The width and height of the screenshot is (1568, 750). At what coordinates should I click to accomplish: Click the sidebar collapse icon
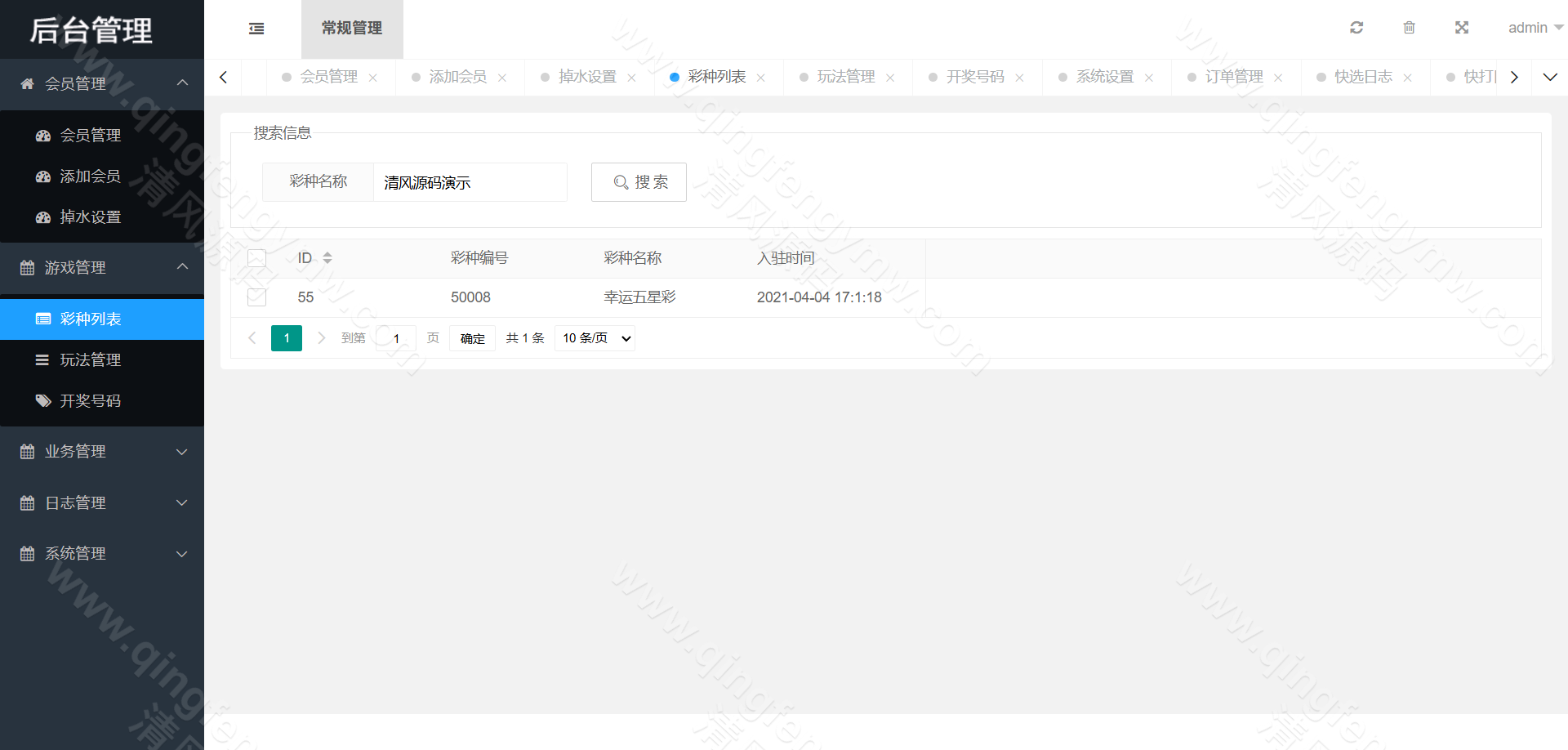pyautogui.click(x=256, y=28)
